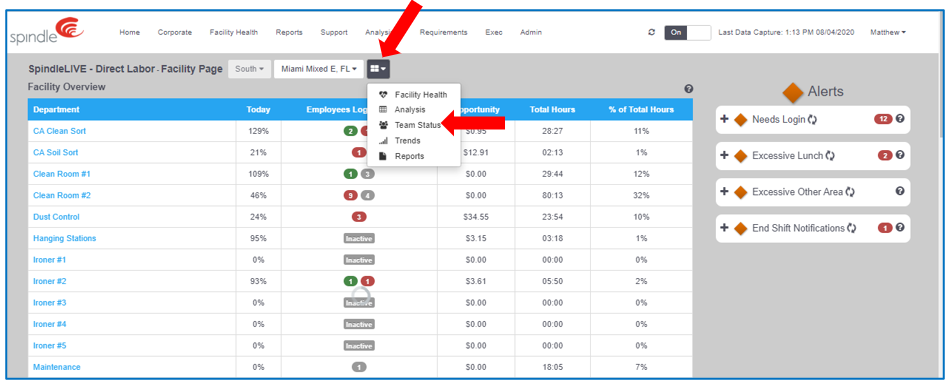Refresh the Excessive Other Area alert
The width and height of the screenshot is (951, 387).
(850, 192)
